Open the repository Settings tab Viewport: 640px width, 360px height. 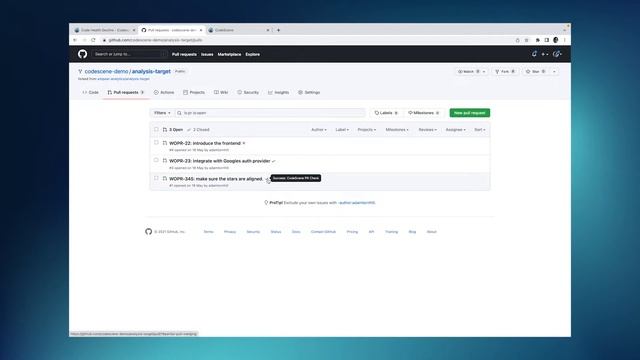(x=309, y=93)
